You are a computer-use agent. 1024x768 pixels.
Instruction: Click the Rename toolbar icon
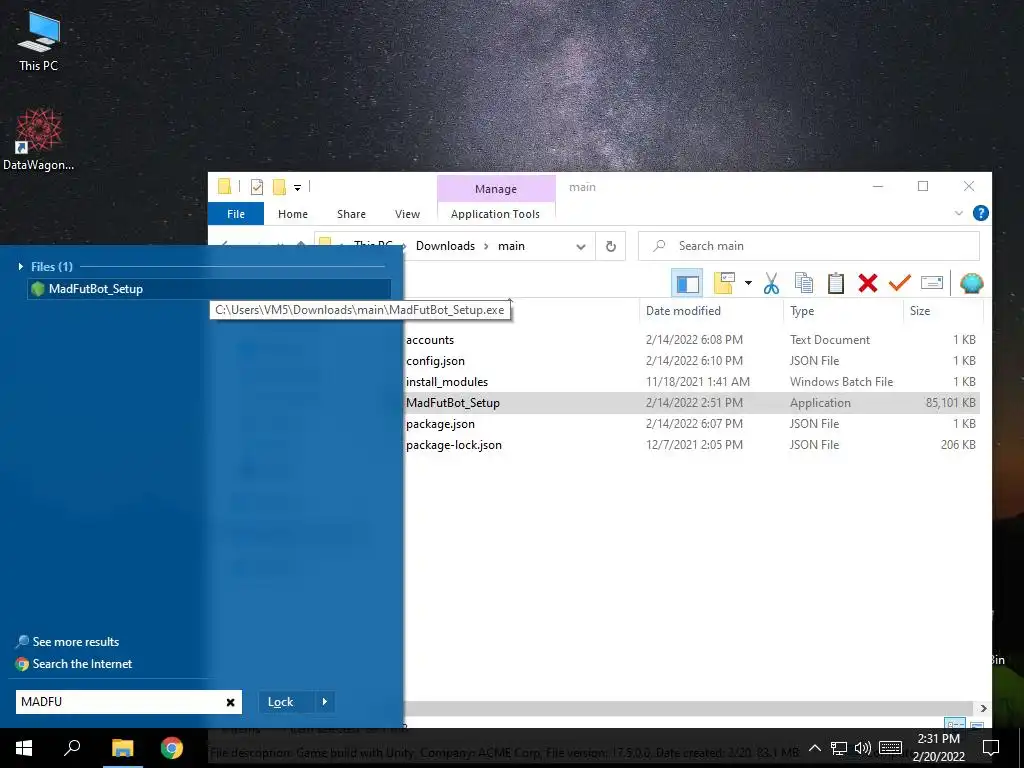click(x=932, y=283)
